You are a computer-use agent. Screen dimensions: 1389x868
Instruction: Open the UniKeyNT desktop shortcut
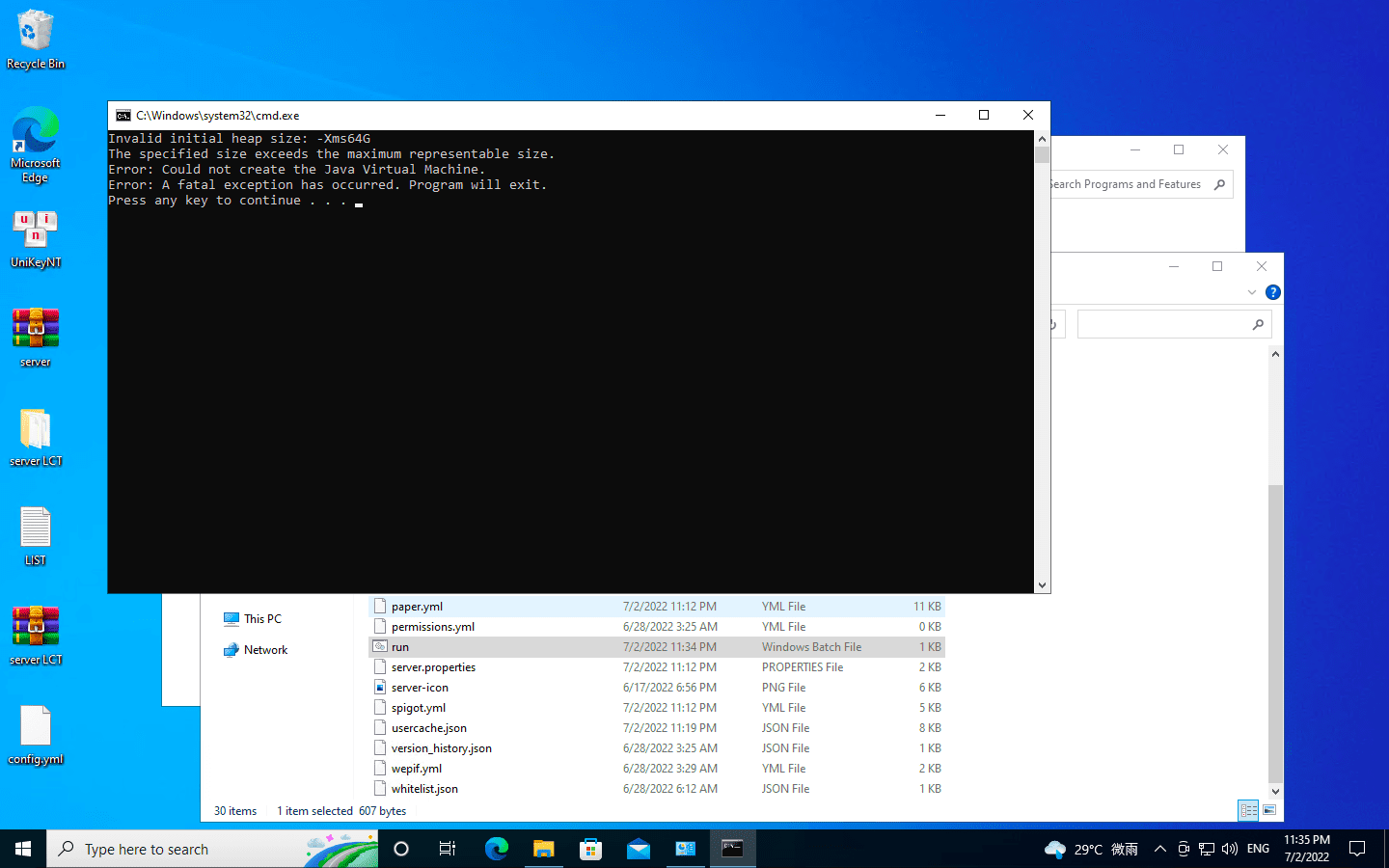coord(36,238)
